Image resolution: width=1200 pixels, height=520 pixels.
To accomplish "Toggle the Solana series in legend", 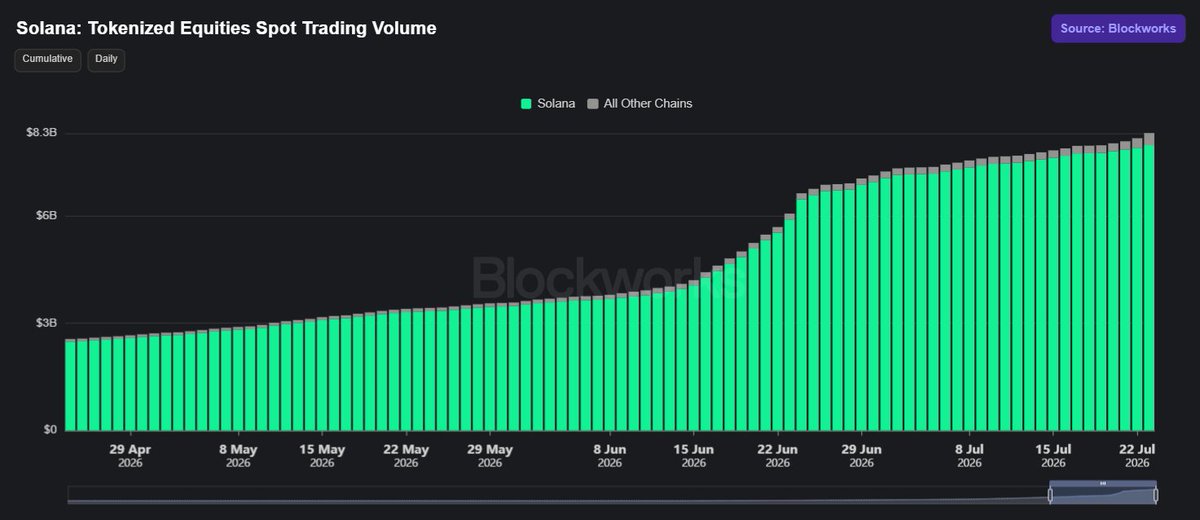I will tap(548, 103).
